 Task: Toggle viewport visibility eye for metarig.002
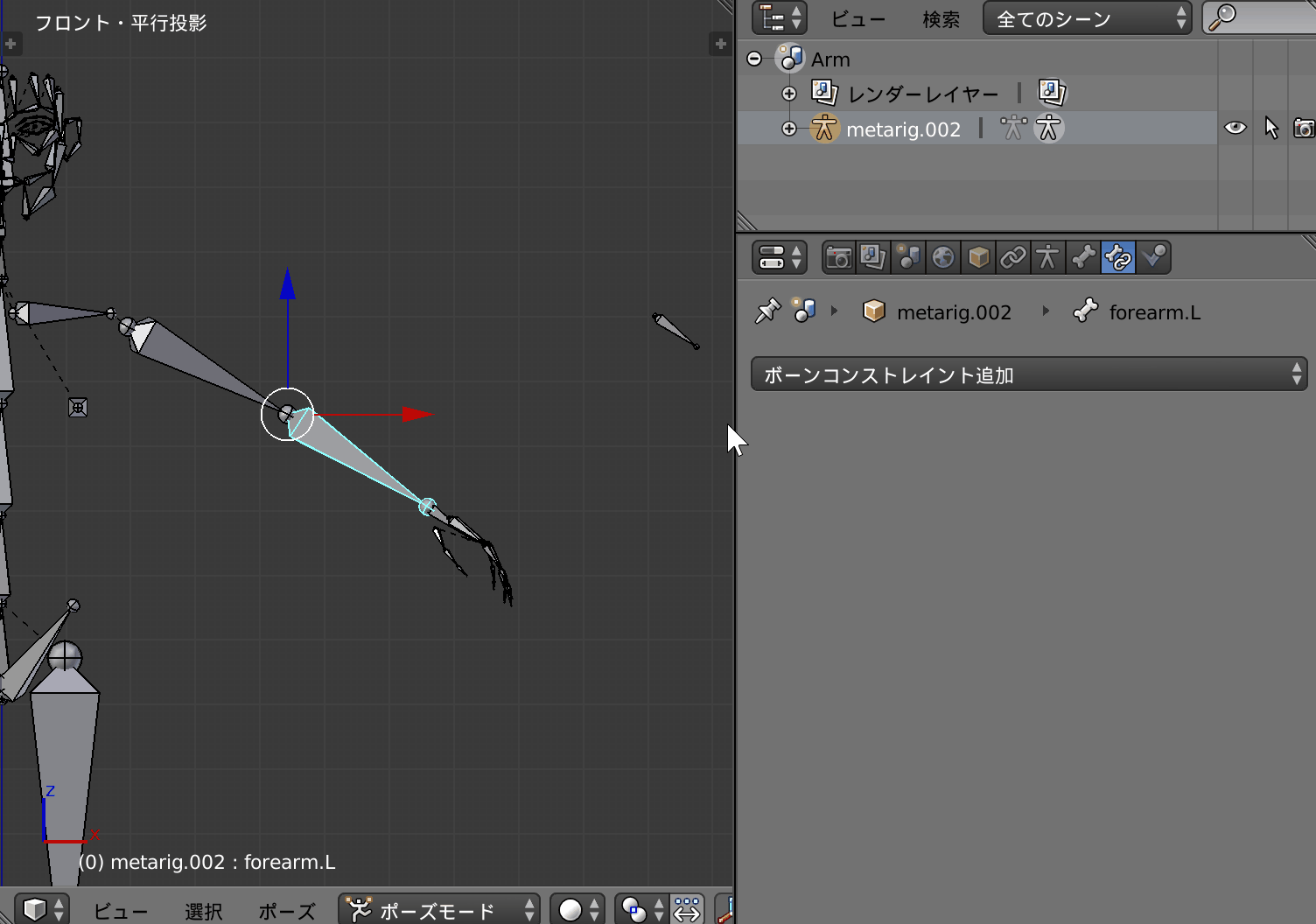pos(1235,129)
